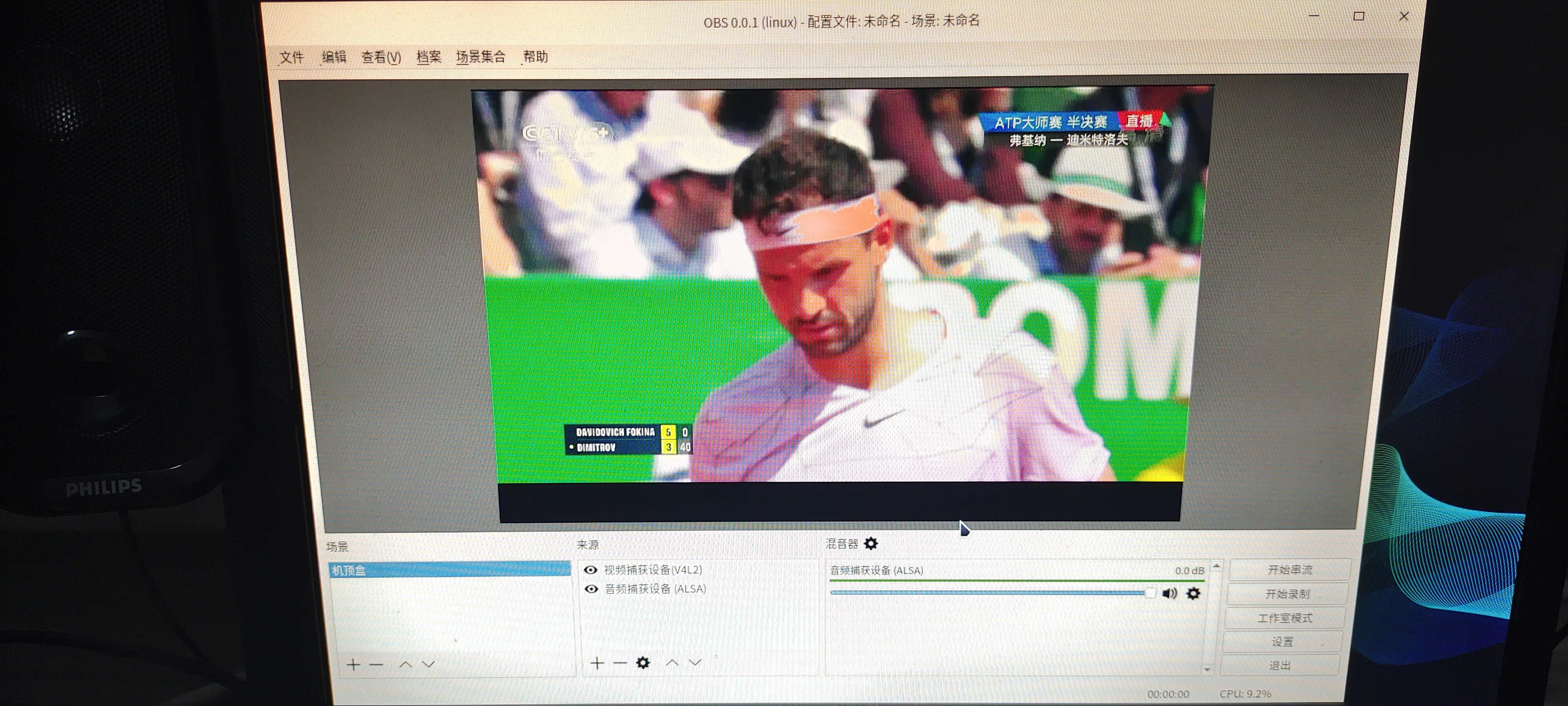Hide the 视频捕获设备 (V4L2) source
1568x706 pixels.
click(590, 570)
